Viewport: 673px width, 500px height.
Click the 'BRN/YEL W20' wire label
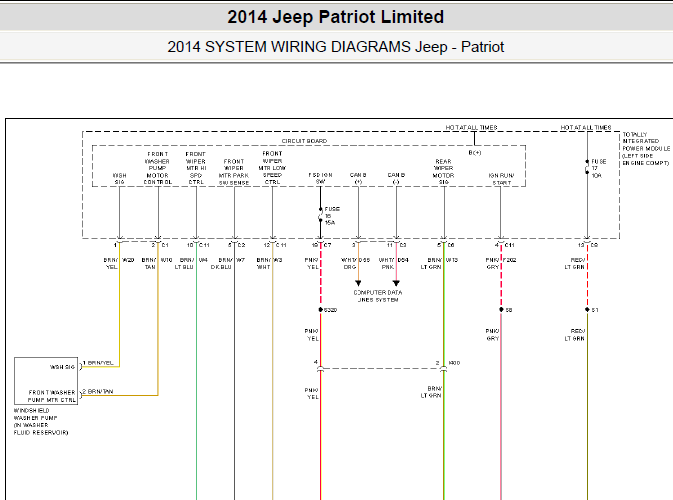[x=118, y=263]
